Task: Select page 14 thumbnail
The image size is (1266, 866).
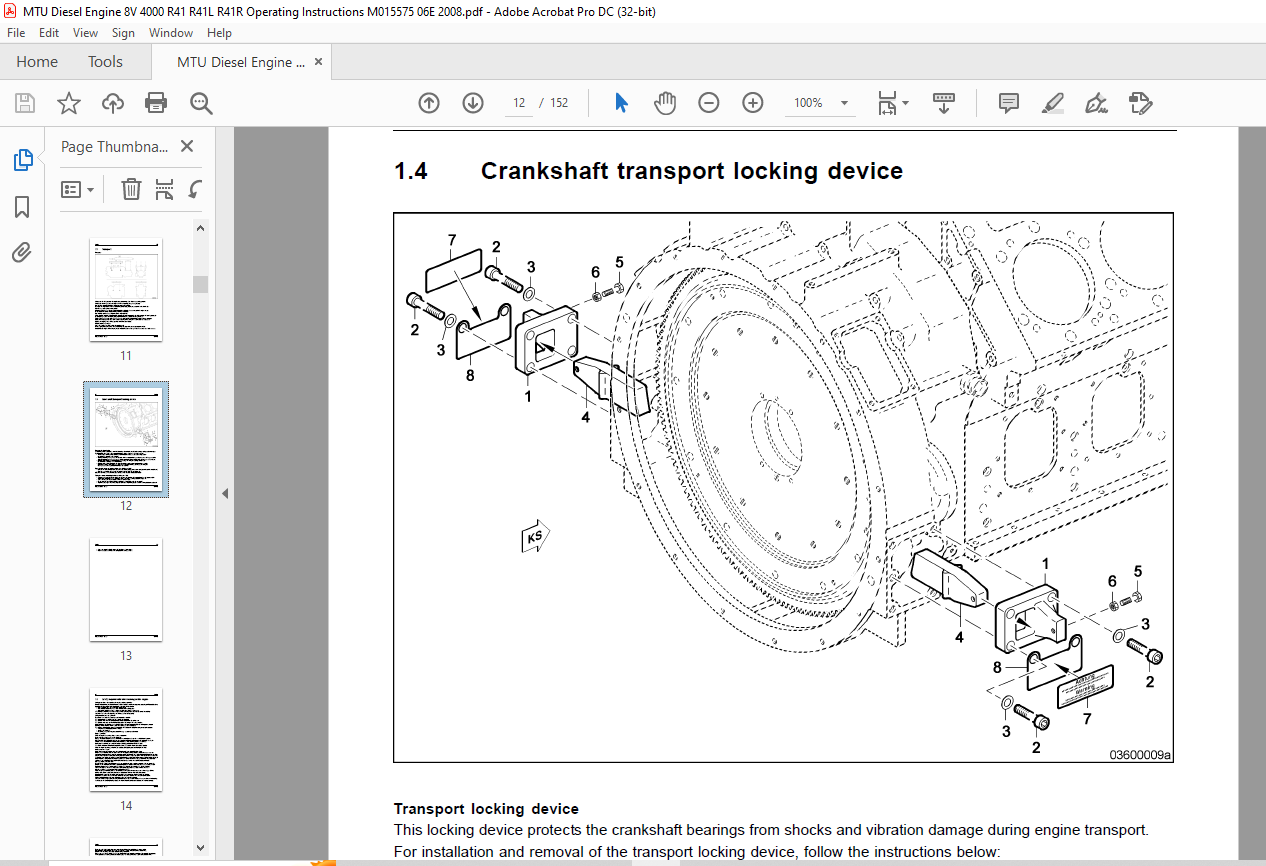Action: point(126,740)
